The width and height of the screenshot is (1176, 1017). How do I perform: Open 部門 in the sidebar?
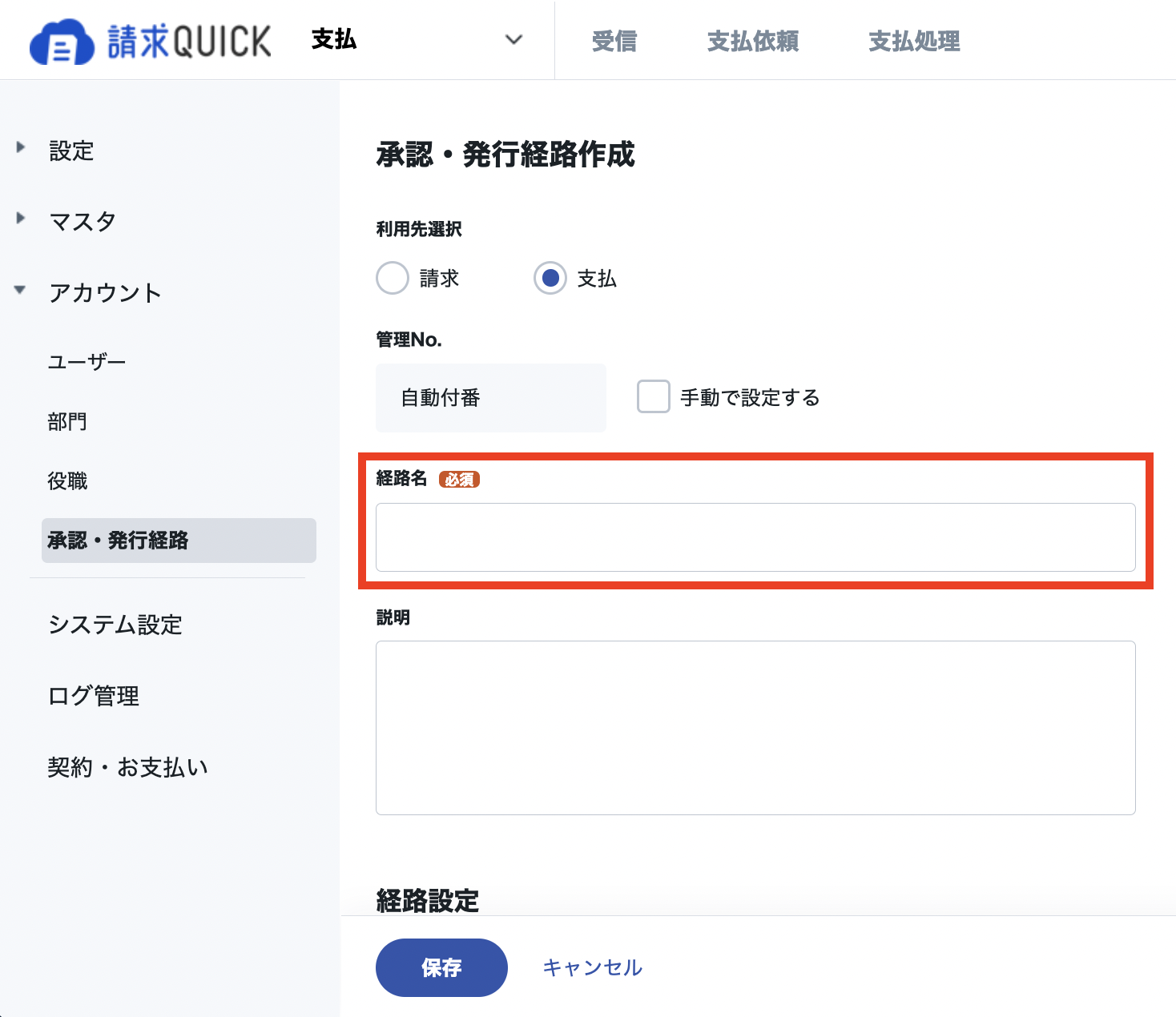(x=67, y=421)
